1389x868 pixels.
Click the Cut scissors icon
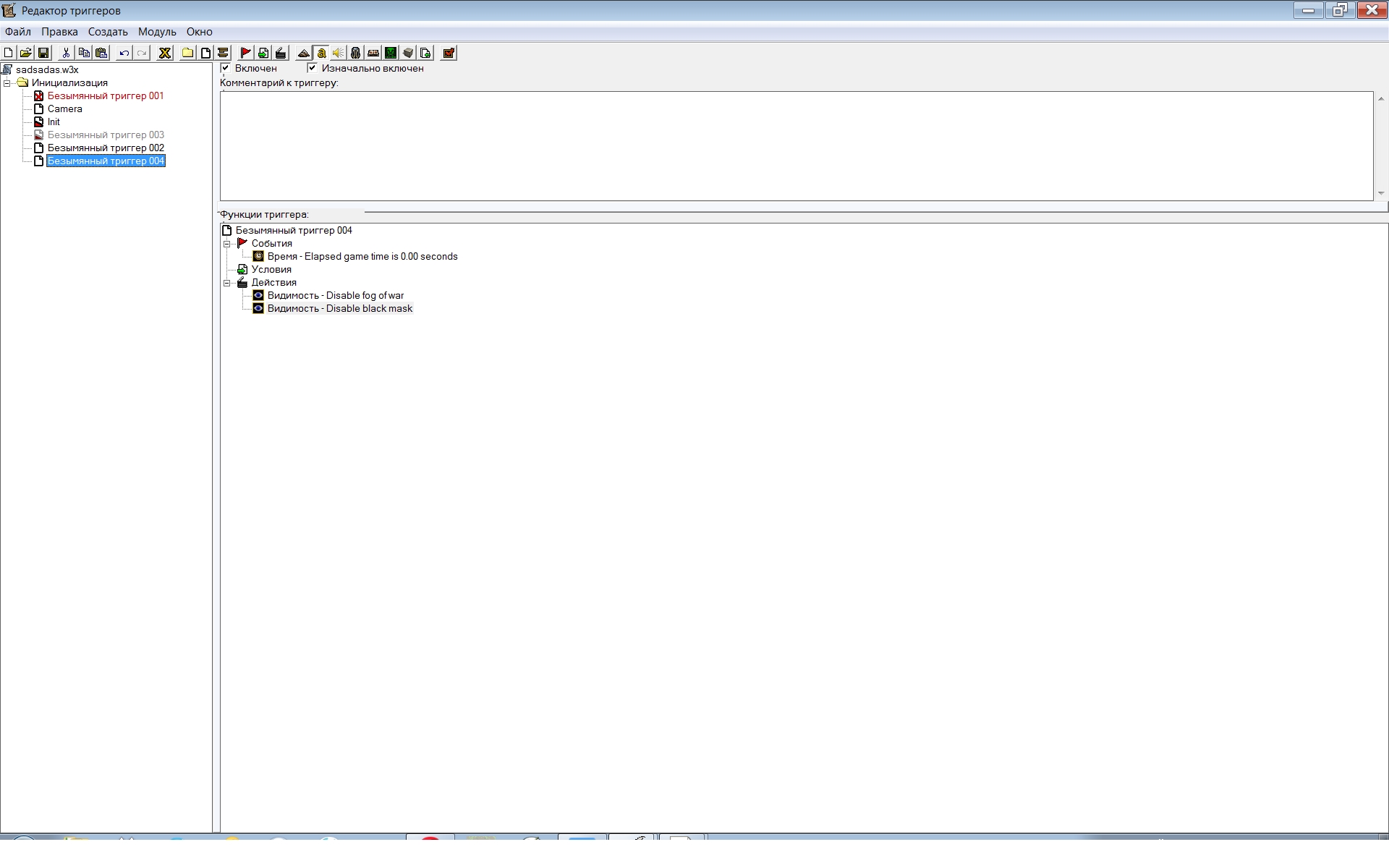66,53
